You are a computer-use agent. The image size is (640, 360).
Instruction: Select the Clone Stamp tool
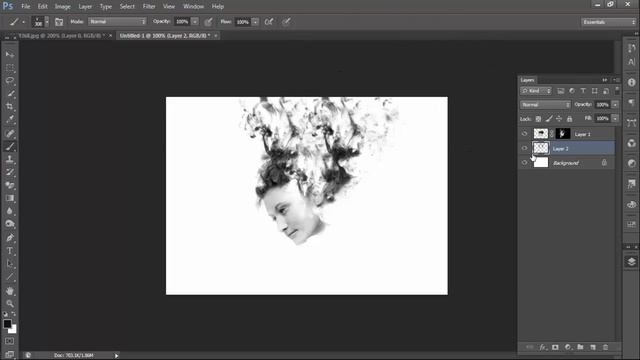pyautogui.click(x=10, y=160)
